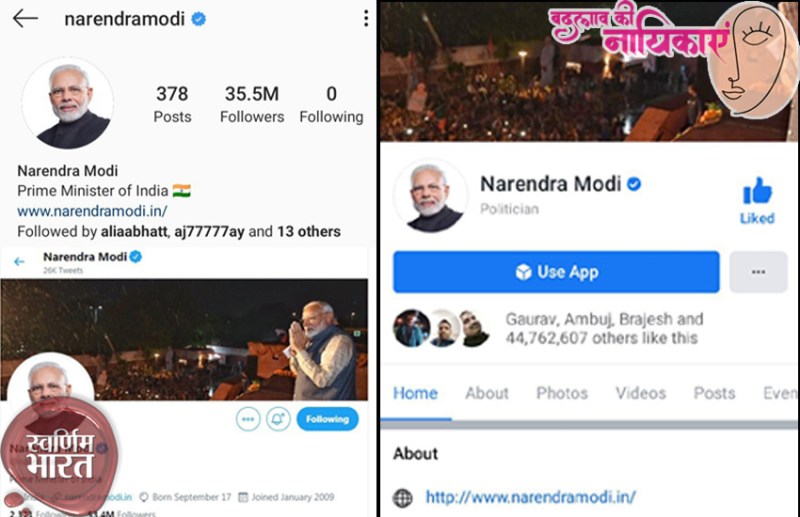Tap the globe icon beside the website
The height and width of the screenshot is (517, 800).
pos(403,497)
